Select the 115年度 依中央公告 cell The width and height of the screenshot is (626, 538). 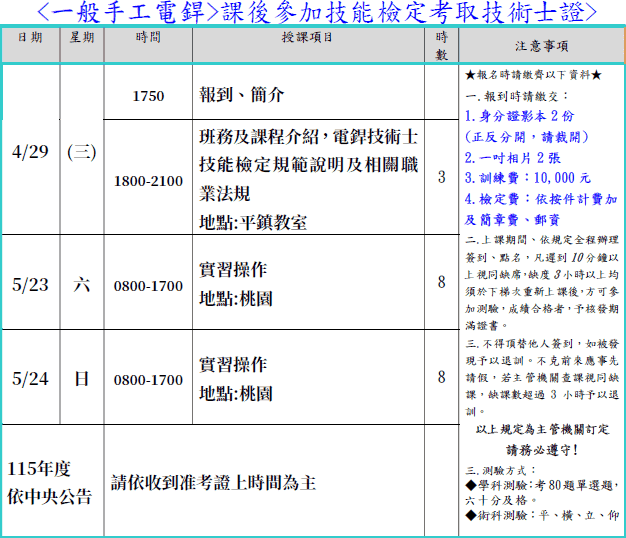click(x=50, y=482)
